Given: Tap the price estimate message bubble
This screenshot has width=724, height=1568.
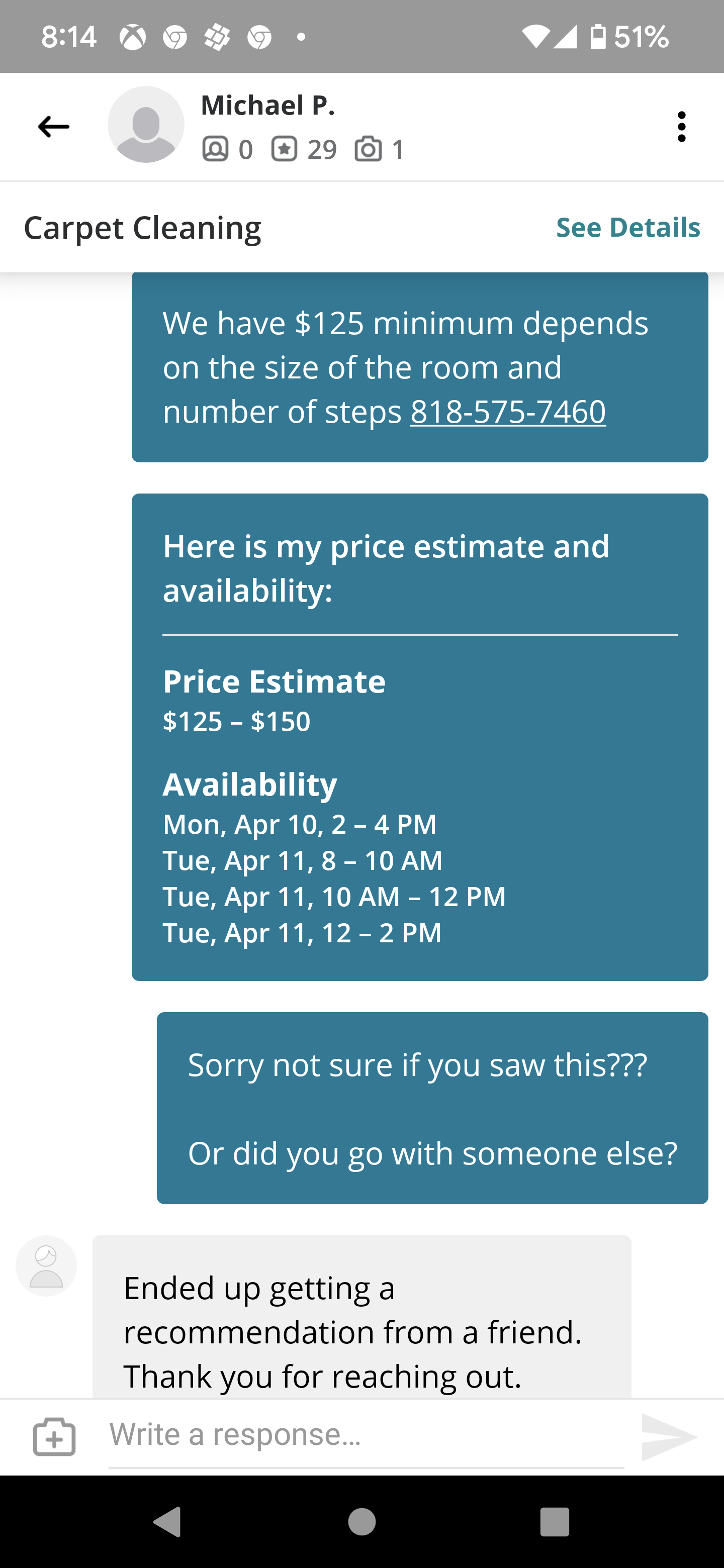Looking at the screenshot, I should point(419,737).
